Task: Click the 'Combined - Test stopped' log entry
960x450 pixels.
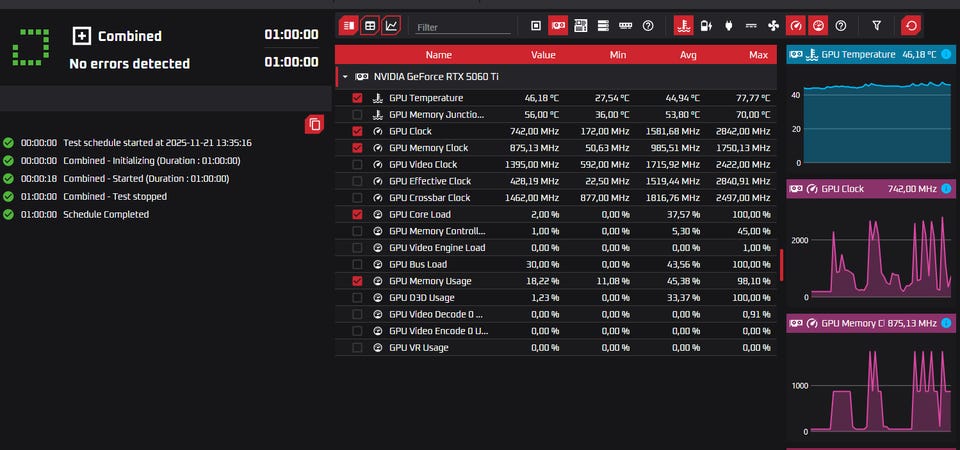Action: pos(115,197)
